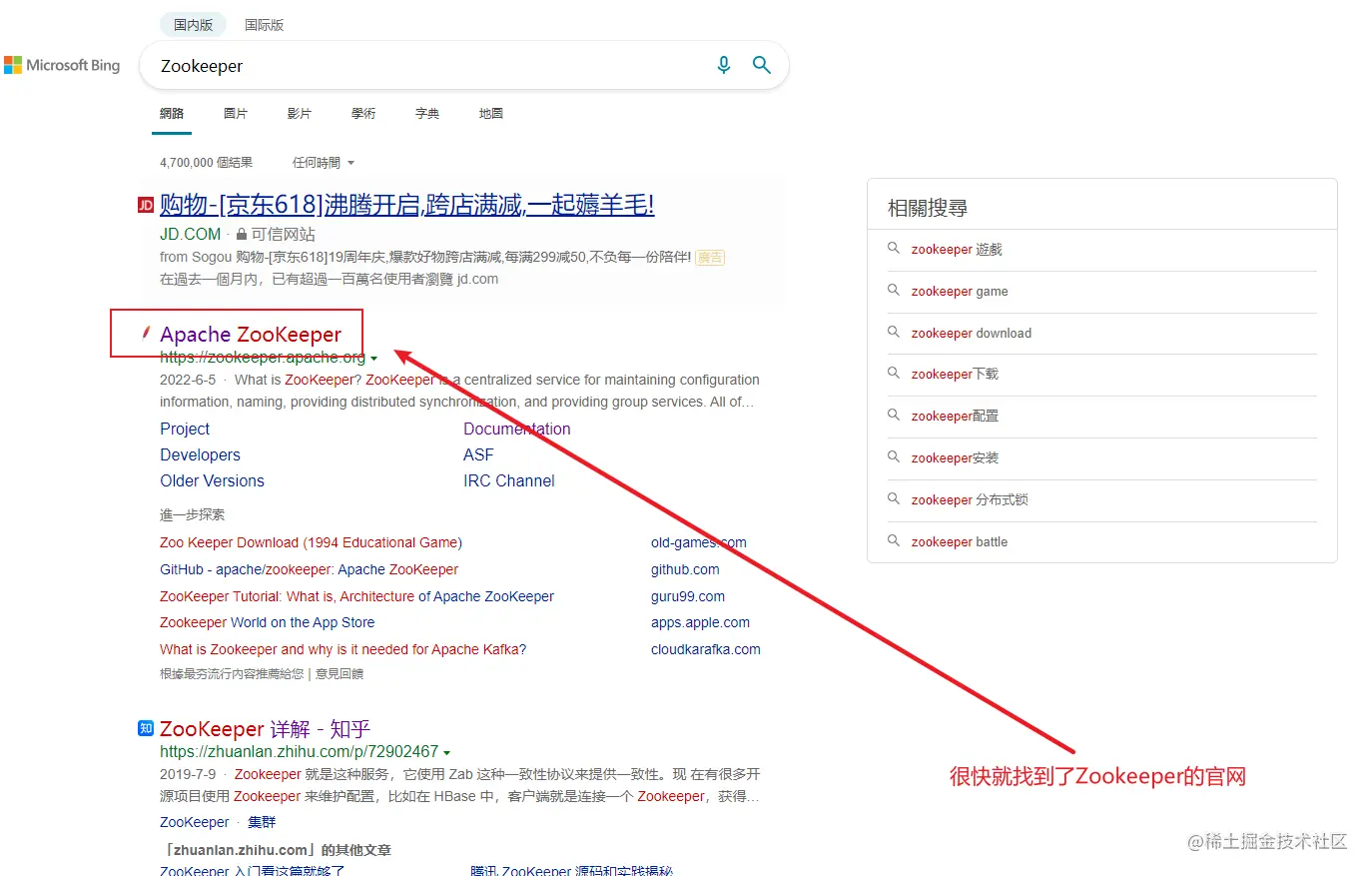Click the old-games.com domain link
Screen dimensions: 1372x876
click(699, 542)
